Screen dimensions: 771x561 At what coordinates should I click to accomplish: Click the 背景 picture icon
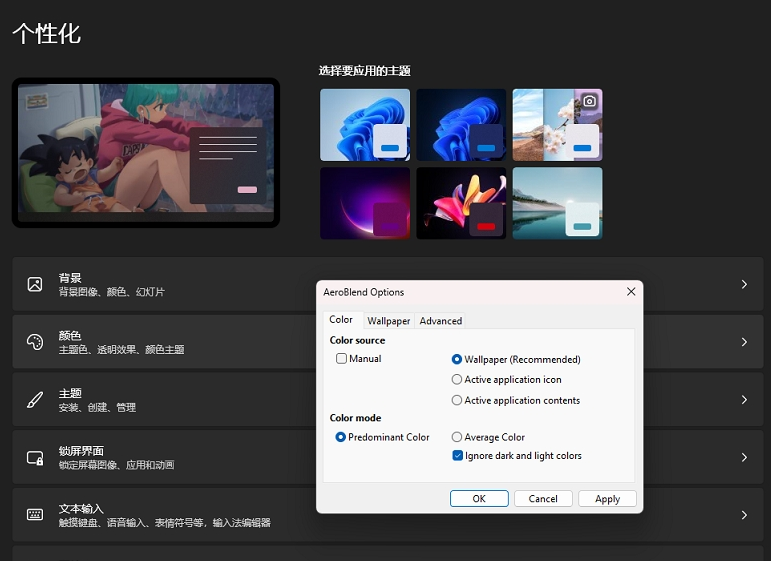[x=35, y=284]
